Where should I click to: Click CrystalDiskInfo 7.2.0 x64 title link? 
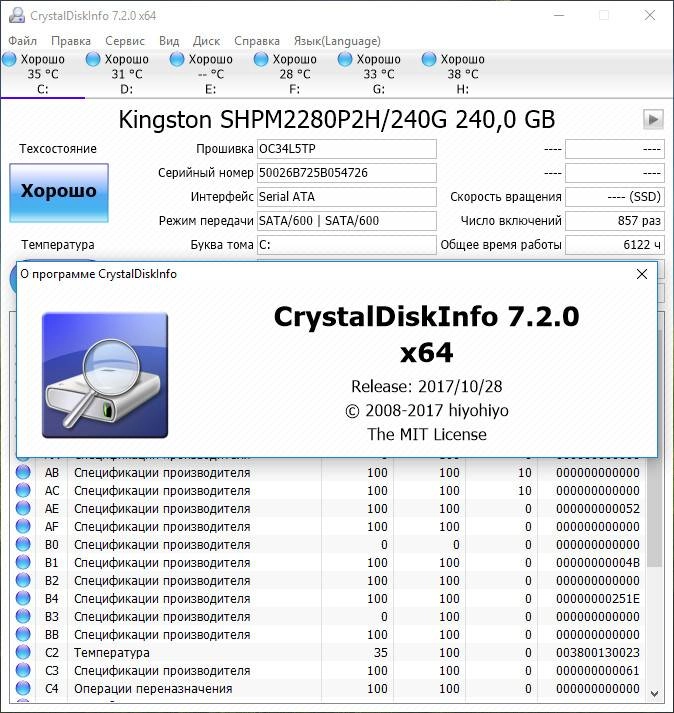pos(426,334)
